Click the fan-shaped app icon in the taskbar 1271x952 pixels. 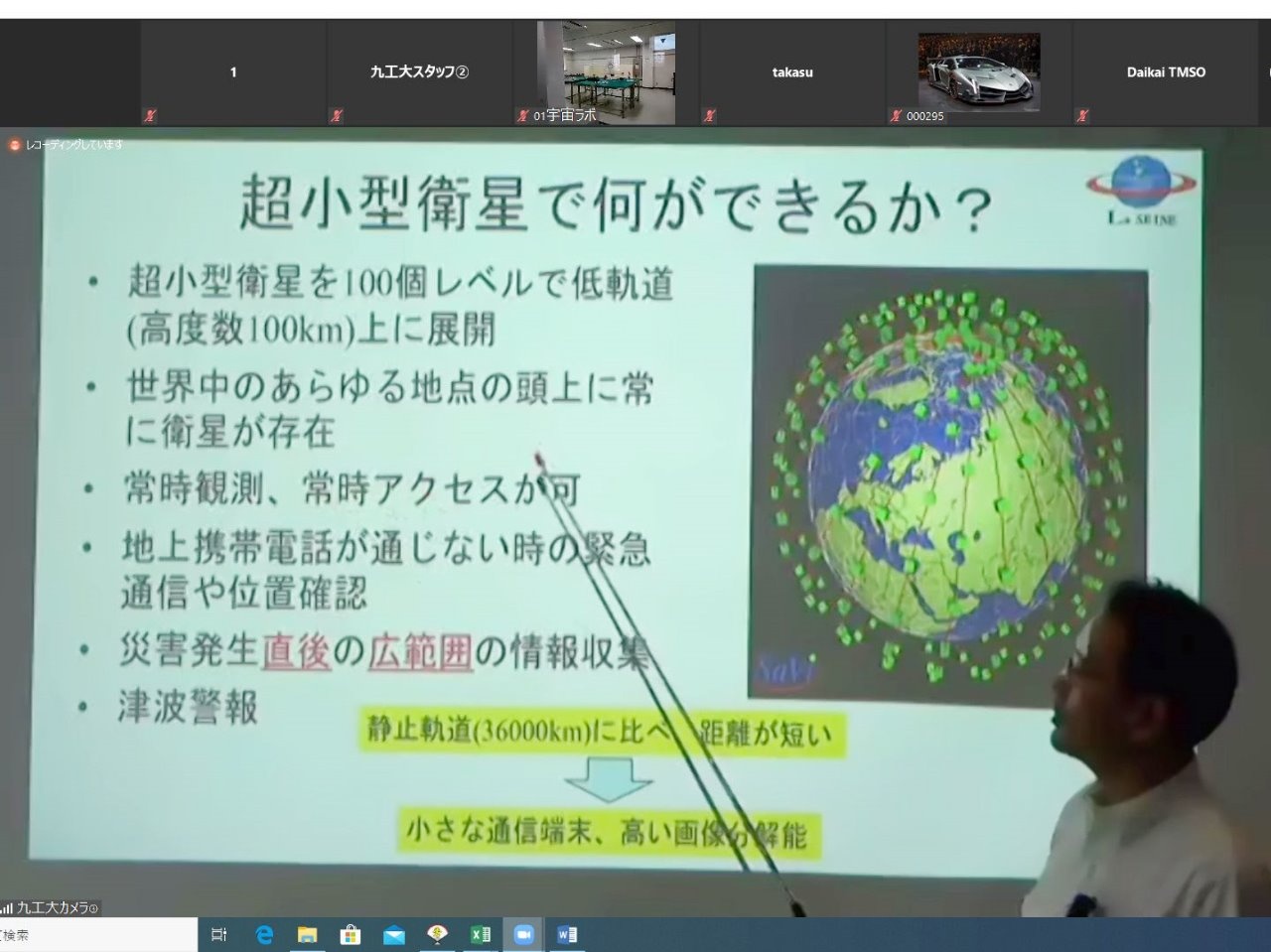coord(437,934)
